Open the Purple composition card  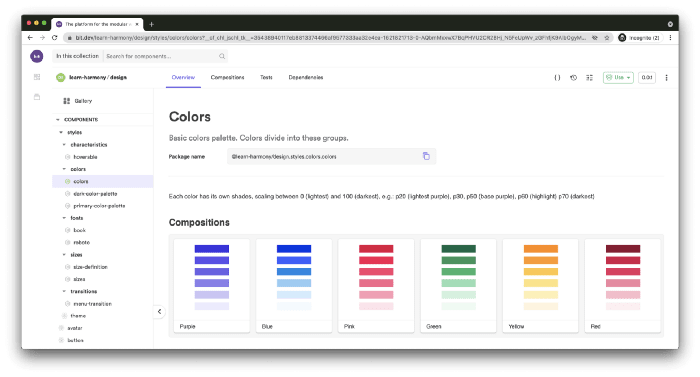pyautogui.click(x=212, y=286)
